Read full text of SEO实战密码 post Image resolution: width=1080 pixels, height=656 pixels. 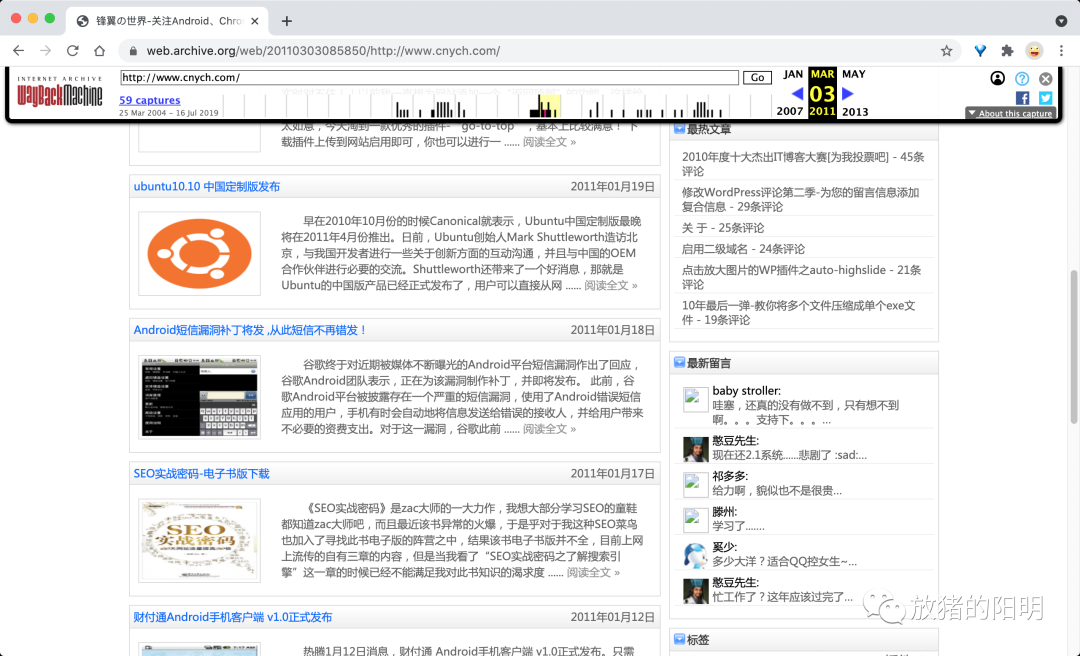click(593, 572)
